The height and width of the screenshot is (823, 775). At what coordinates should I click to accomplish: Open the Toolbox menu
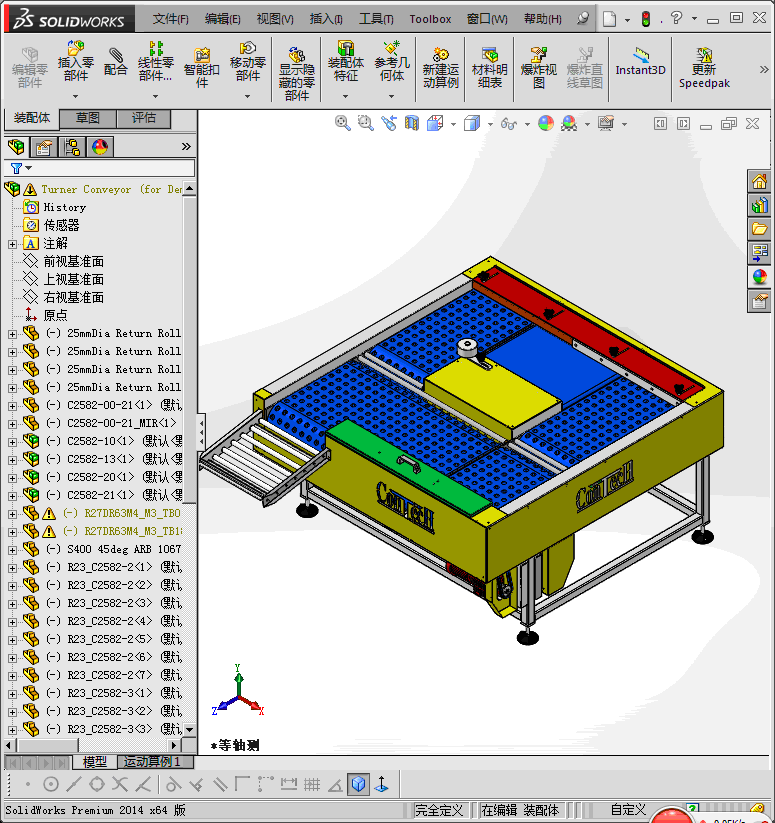[x=430, y=19]
